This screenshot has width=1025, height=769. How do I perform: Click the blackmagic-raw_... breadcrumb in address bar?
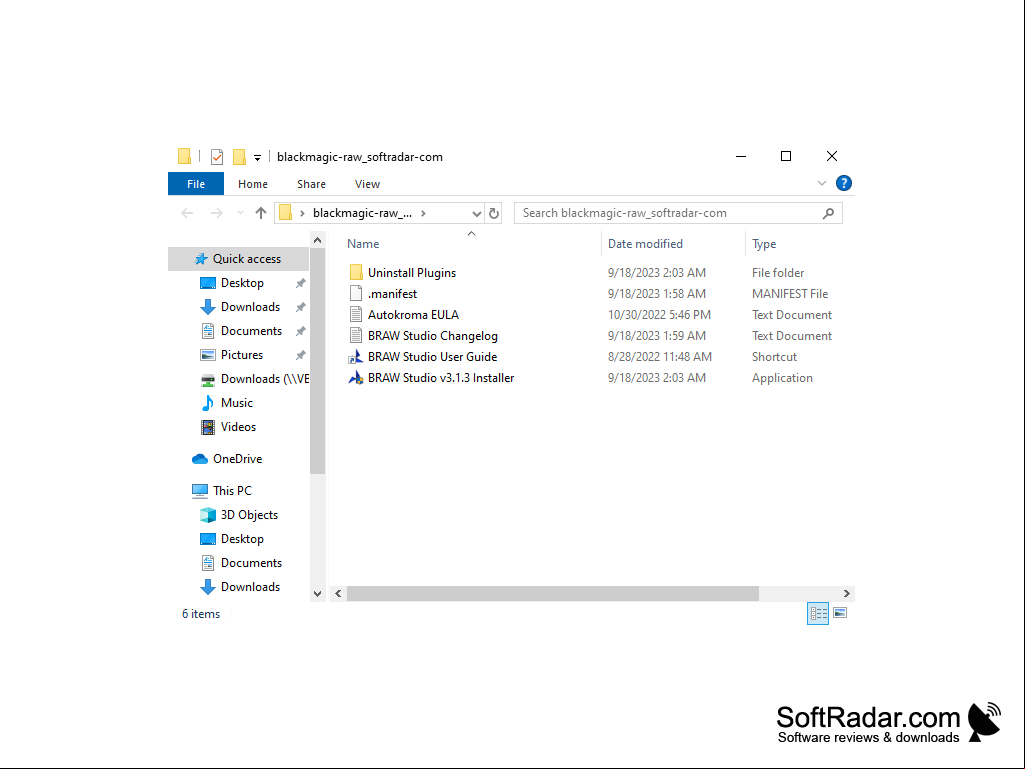tap(362, 213)
